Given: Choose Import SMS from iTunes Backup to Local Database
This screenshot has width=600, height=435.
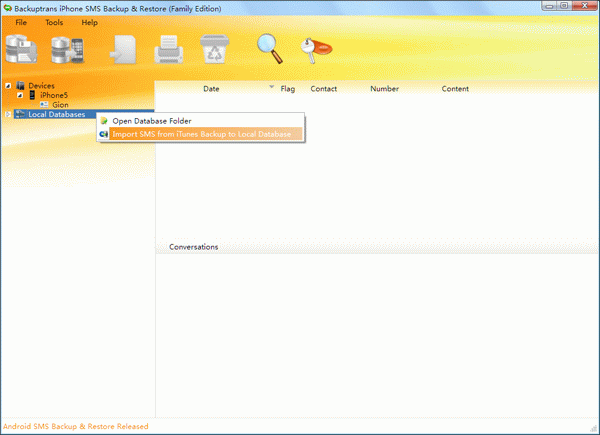Looking at the screenshot, I should (201, 134).
